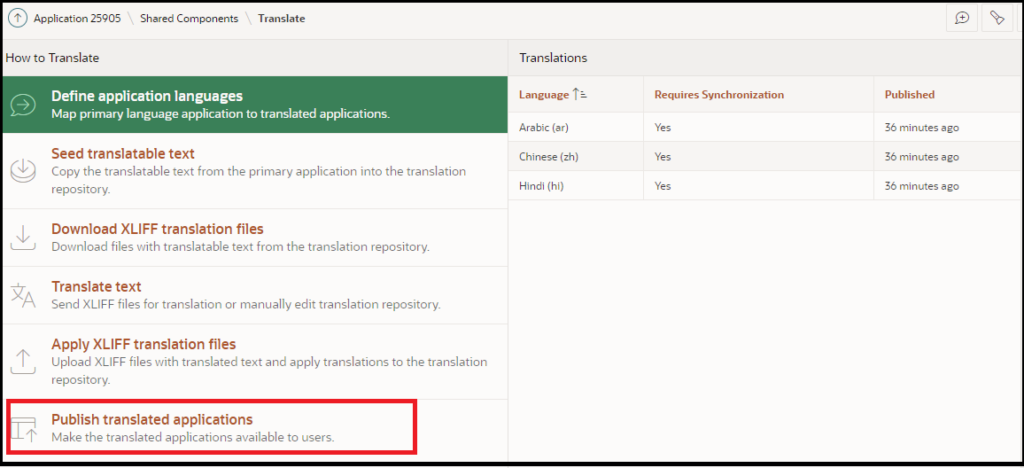Image resolution: width=1024 pixels, height=468 pixels.
Task: Click the Define application languages arrow icon
Action: (x=23, y=105)
